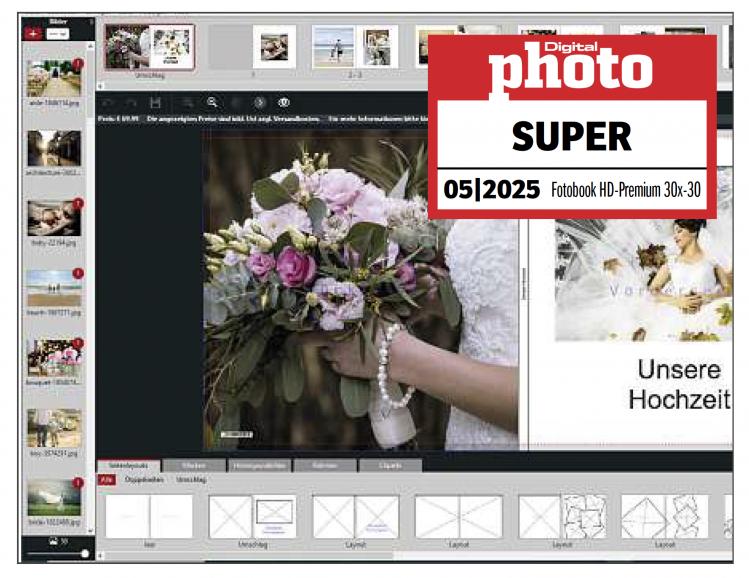
Task: Click the red warning badge on beach photo
Action: tap(78, 273)
